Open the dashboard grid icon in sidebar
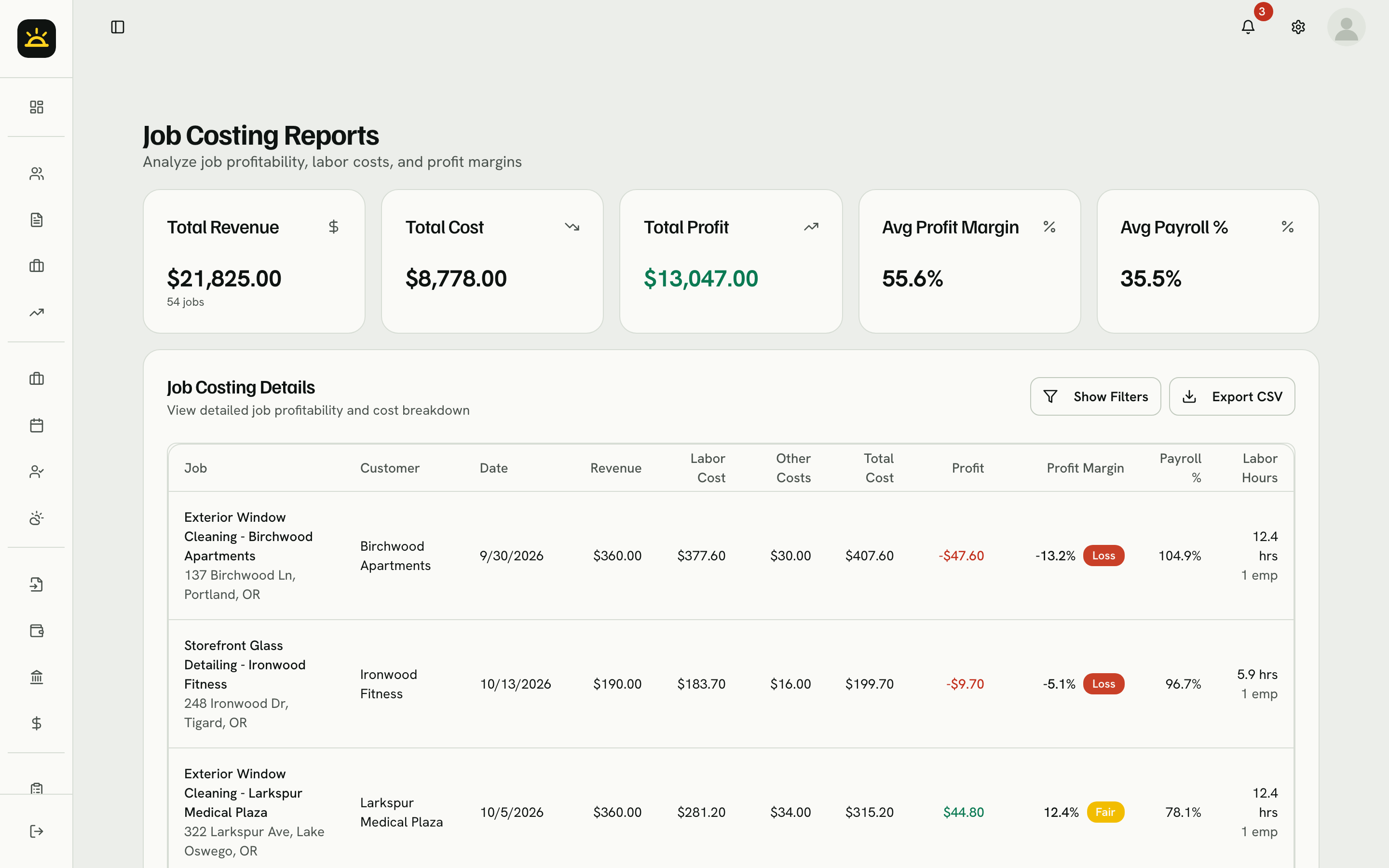1389x868 pixels. coord(36,107)
